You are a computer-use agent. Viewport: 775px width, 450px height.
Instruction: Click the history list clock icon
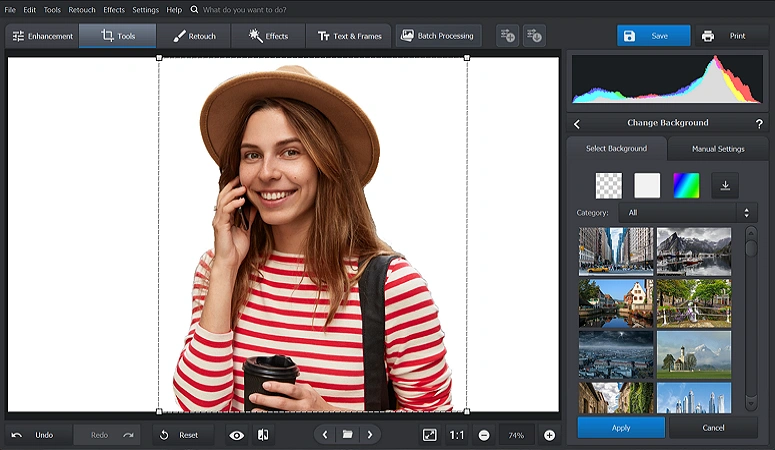point(534,36)
